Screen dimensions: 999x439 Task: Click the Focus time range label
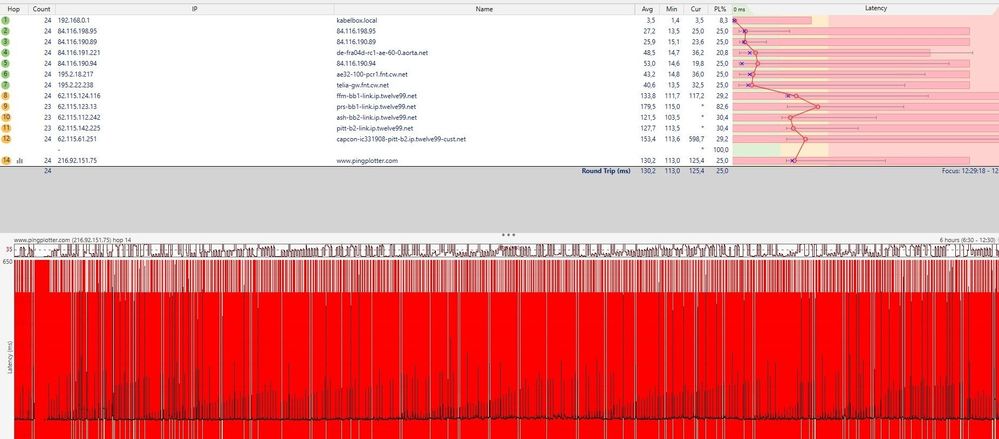click(970, 171)
